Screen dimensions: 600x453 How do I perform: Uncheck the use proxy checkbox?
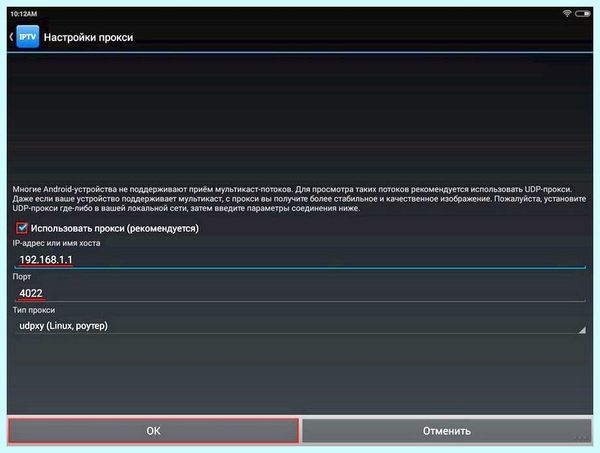pos(22,228)
